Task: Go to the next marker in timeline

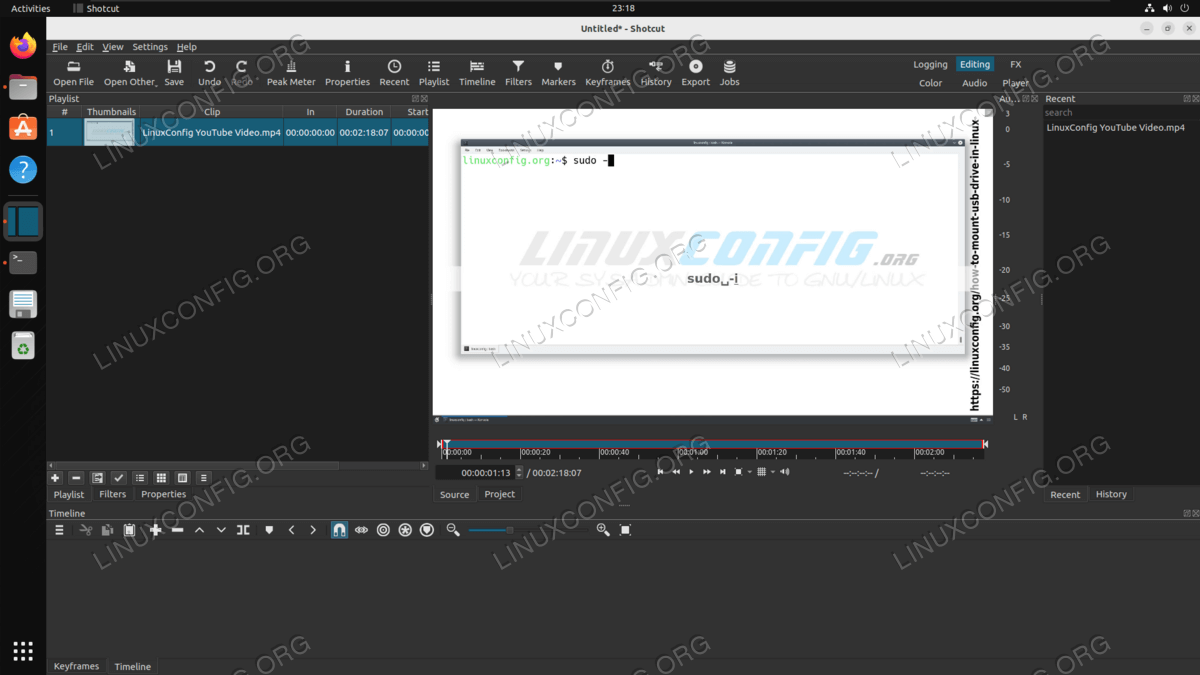Action: coord(313,530)
